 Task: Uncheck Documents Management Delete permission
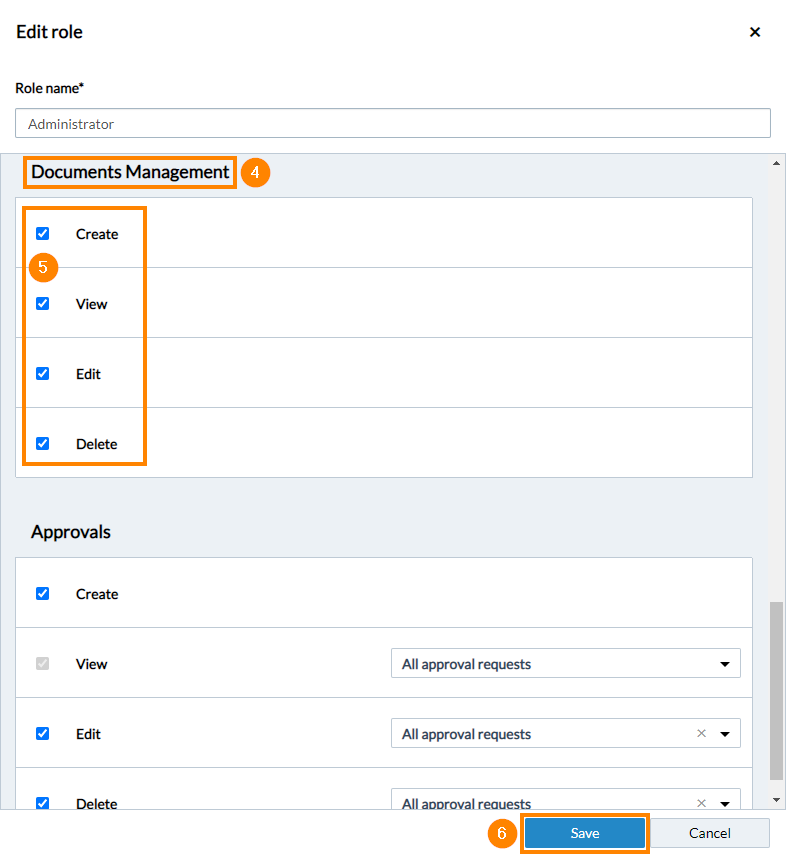pyautogui.click(x=43, y=443)
